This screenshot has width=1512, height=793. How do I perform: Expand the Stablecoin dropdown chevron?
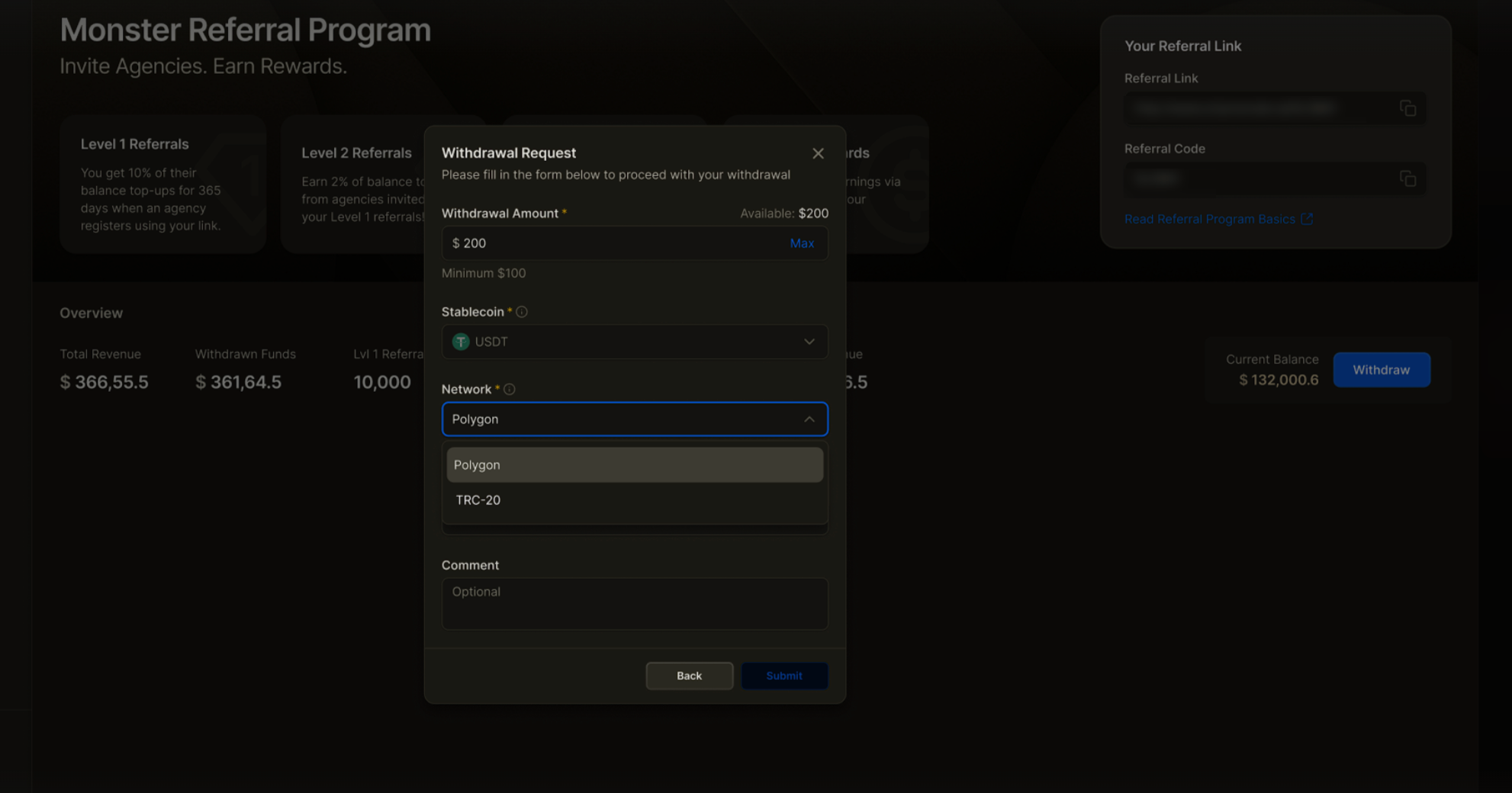pos(809,342)
